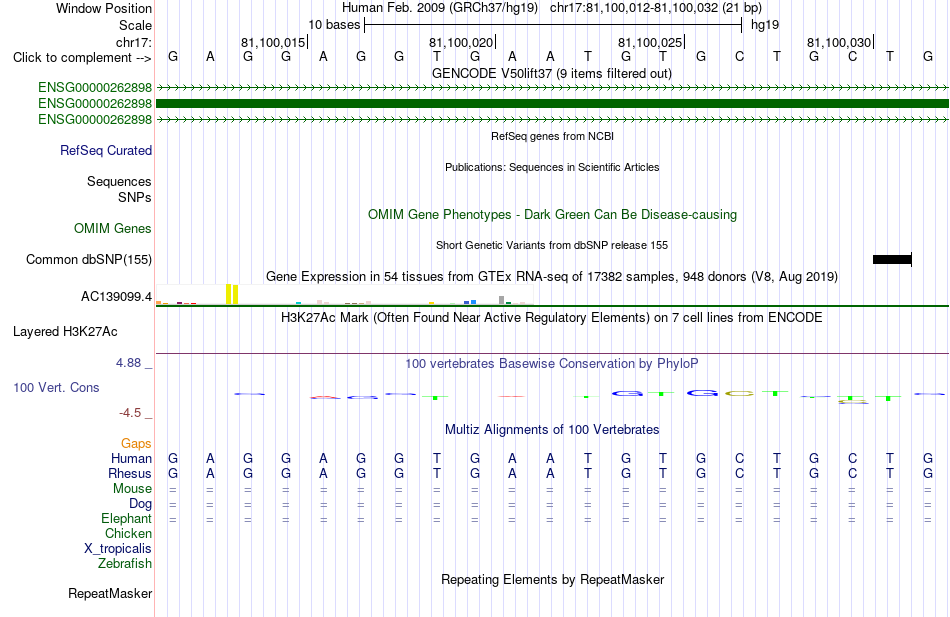
Task: Click the RepeatMasker track label
Action: point(110,593)
